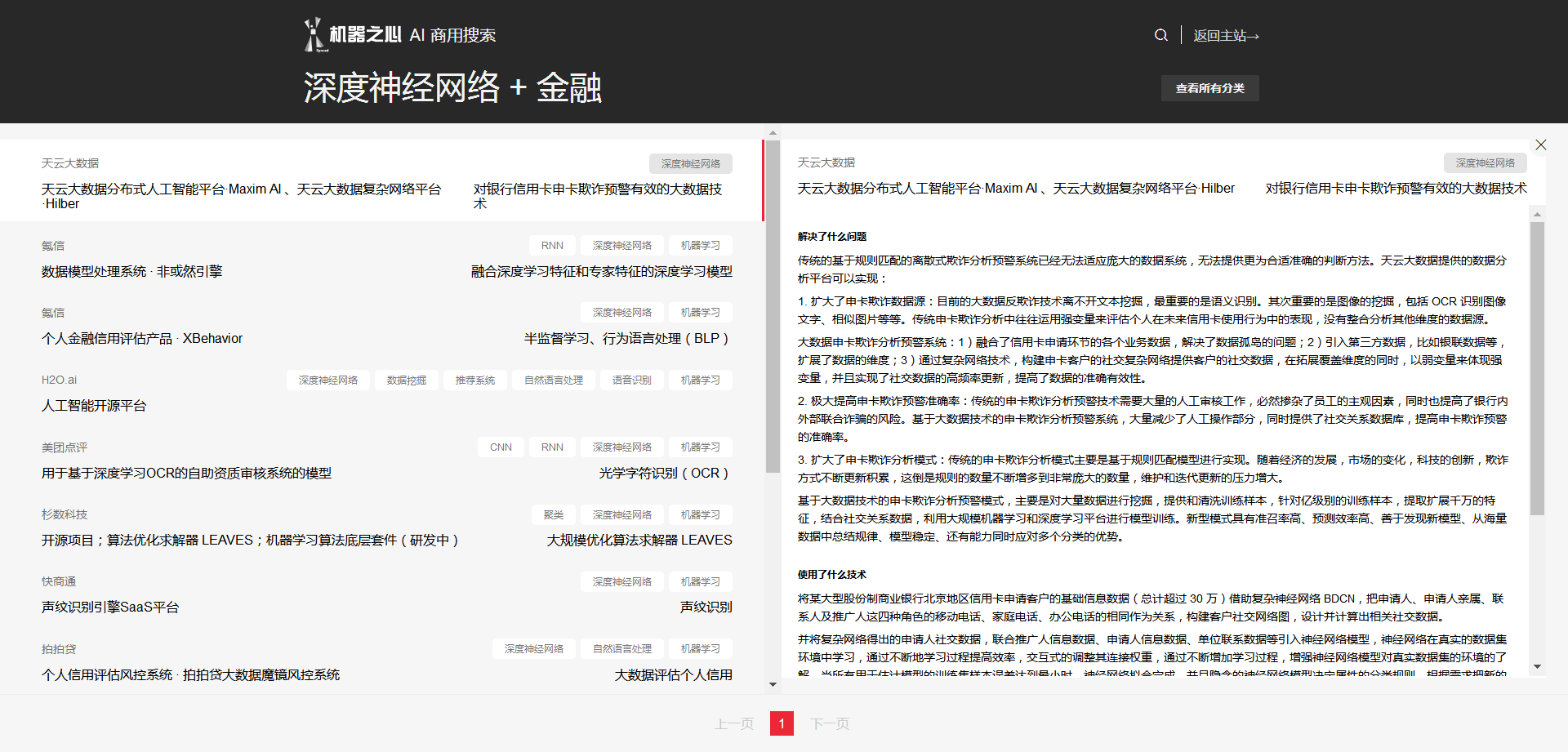This screenshot has width=1568, height=752.
Task: Open 人工智能开源平台 entry
Action: click(x=94, y=405)
